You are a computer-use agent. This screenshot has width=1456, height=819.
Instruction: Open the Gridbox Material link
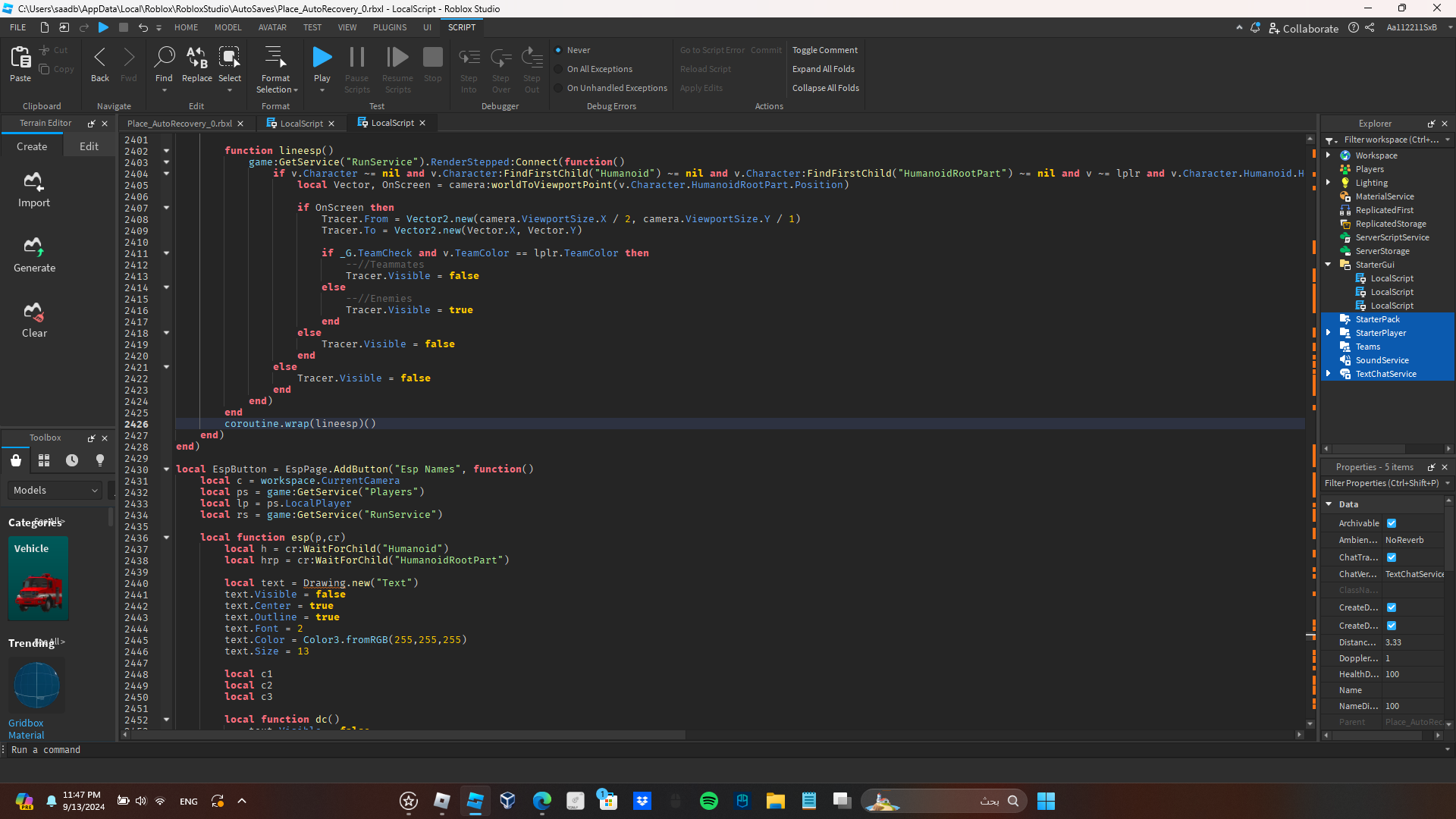[27, 730]
